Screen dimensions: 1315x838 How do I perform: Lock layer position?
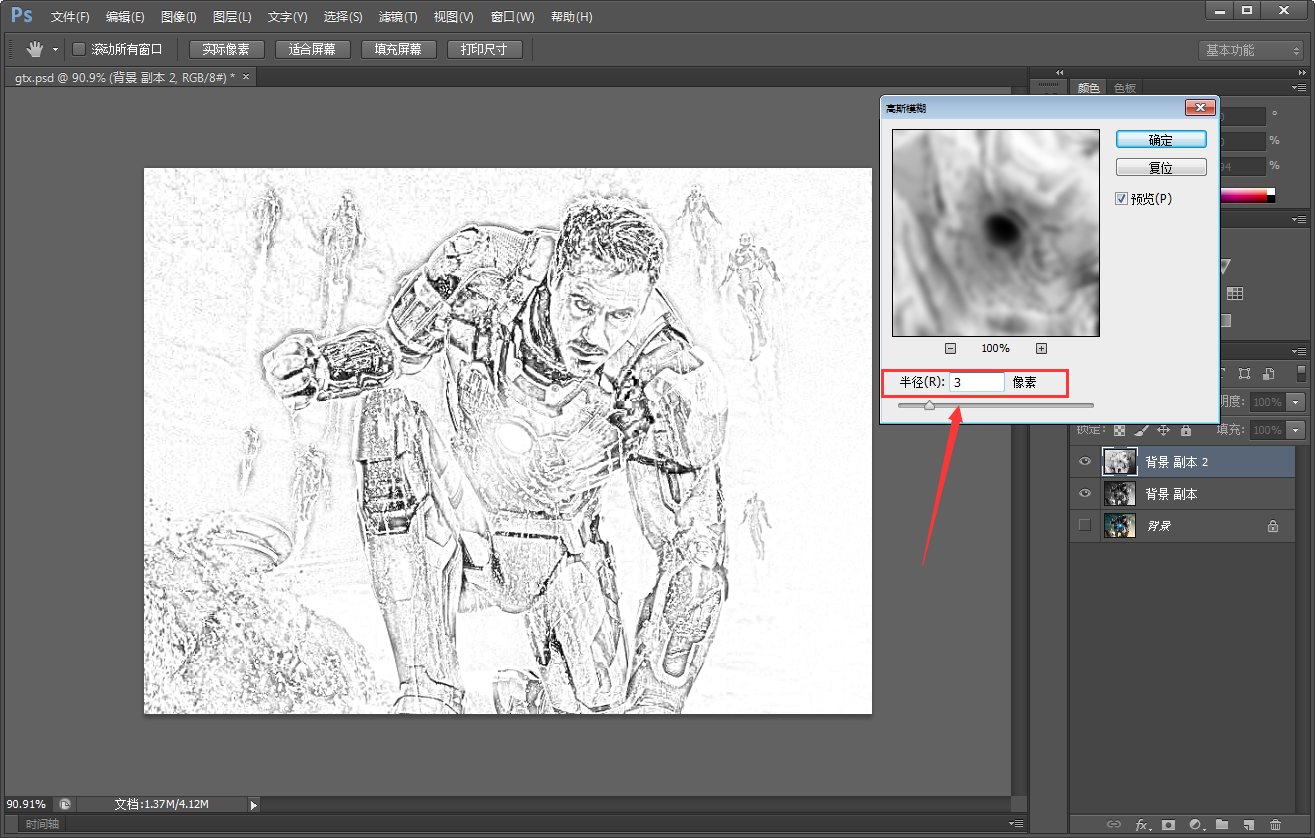coord(1164,430)
